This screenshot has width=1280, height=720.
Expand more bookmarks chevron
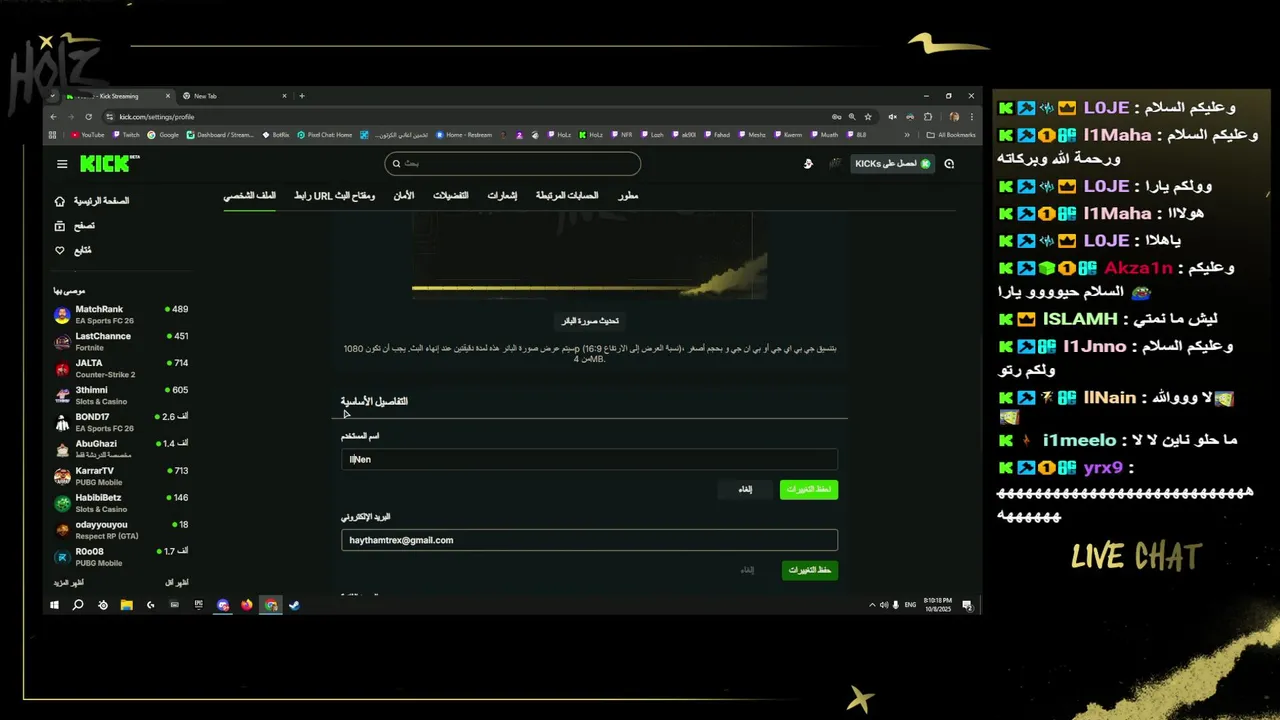click(907, 135)
